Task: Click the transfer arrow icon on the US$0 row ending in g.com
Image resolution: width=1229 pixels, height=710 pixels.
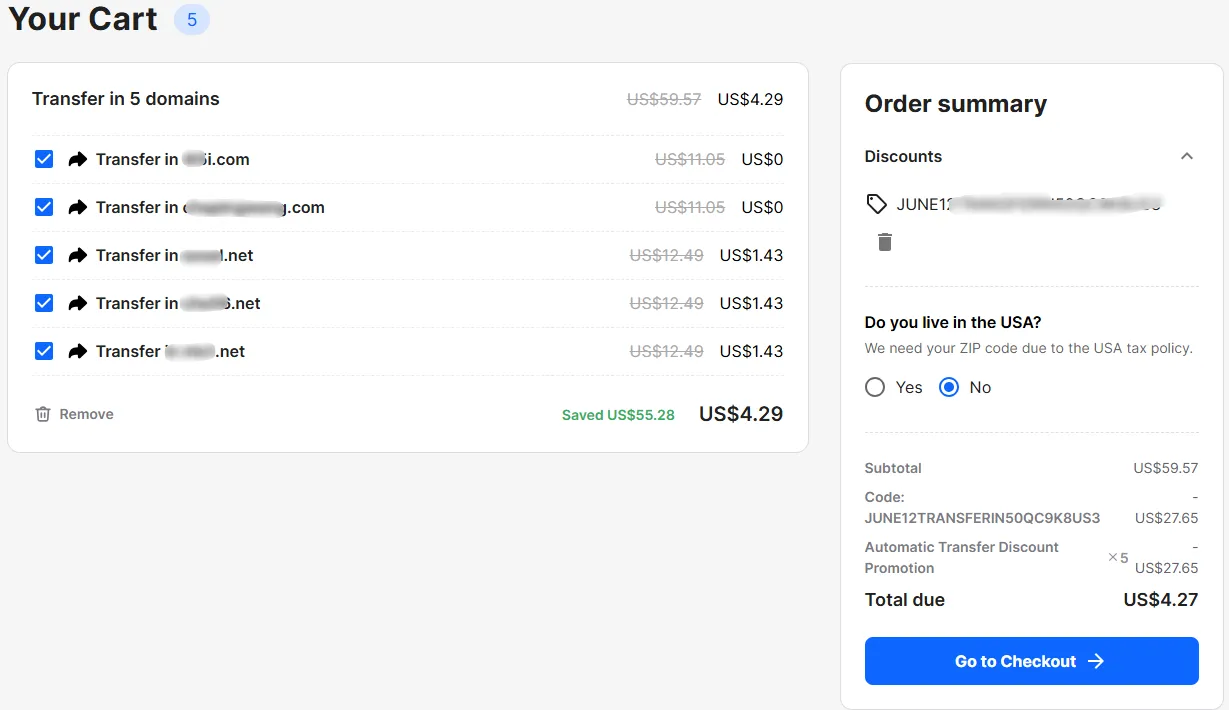Action: click(x=78, y=207)
